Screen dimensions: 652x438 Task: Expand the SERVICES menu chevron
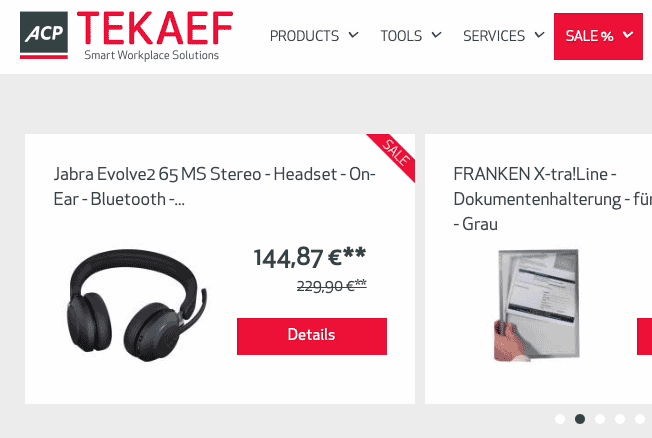coord(539,35)
